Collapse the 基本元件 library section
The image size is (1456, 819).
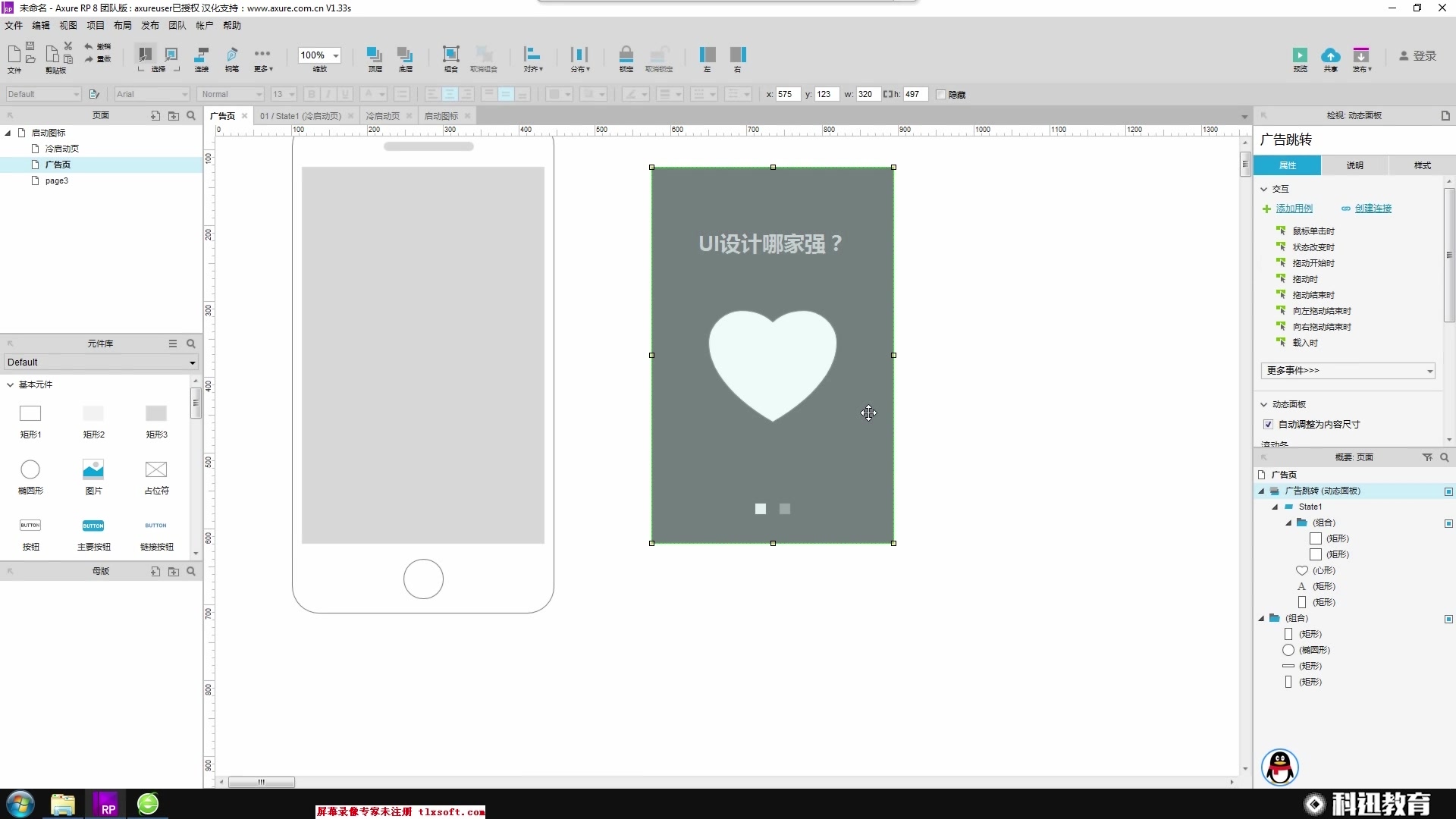[11, 385]
